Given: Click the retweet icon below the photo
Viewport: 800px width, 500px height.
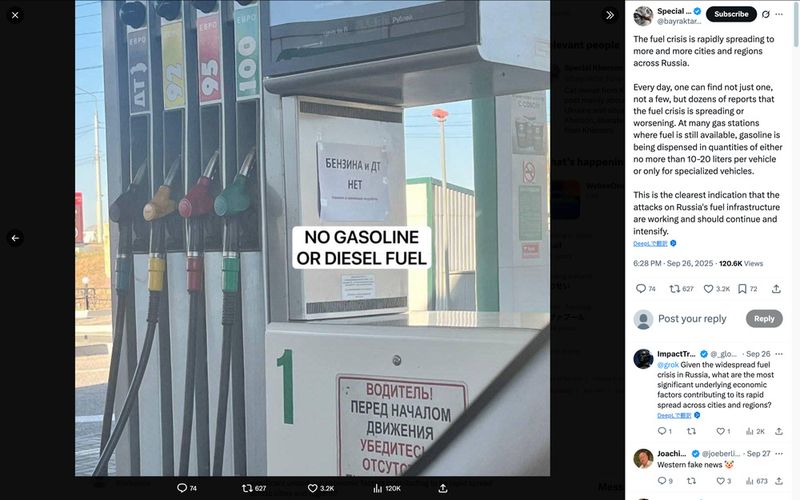Looking at the screenshot, I should [x=247, y=488].
